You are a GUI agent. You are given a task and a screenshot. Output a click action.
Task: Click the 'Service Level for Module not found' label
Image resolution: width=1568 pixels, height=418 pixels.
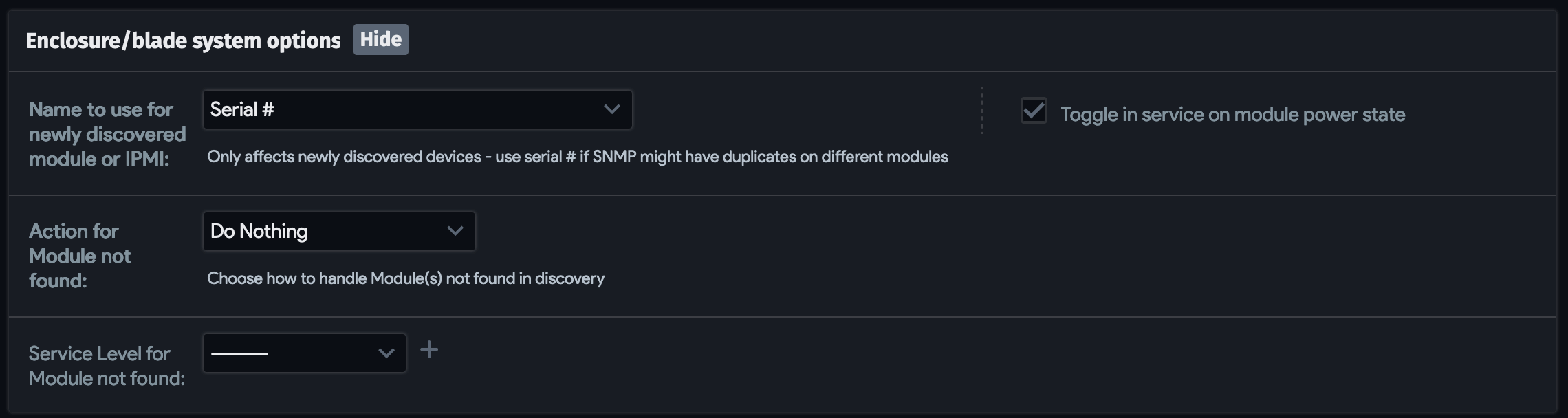(107, 366)
